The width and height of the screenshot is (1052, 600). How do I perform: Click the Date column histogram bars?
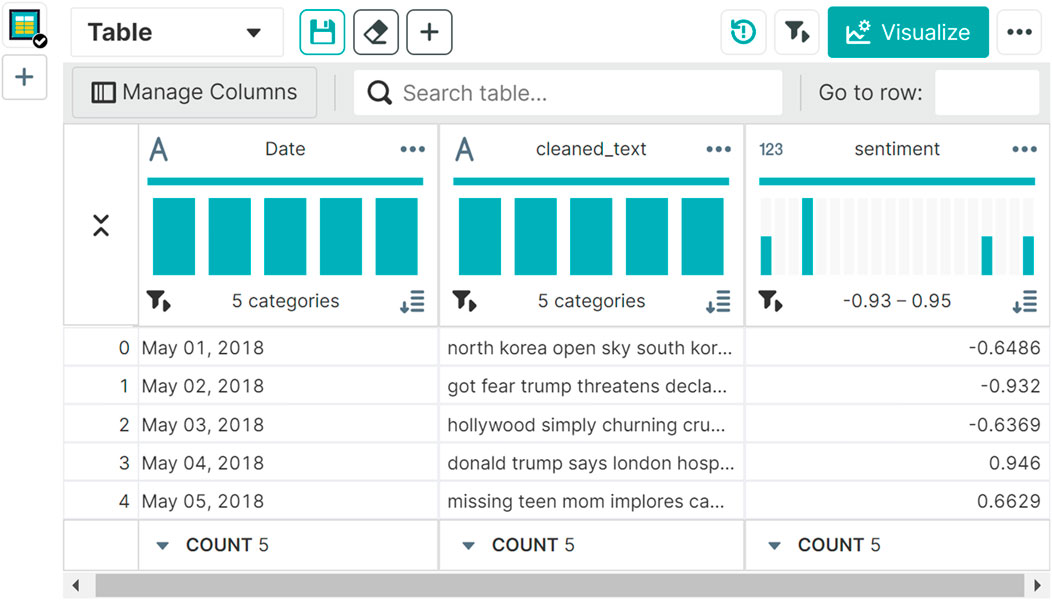point(285,236)
